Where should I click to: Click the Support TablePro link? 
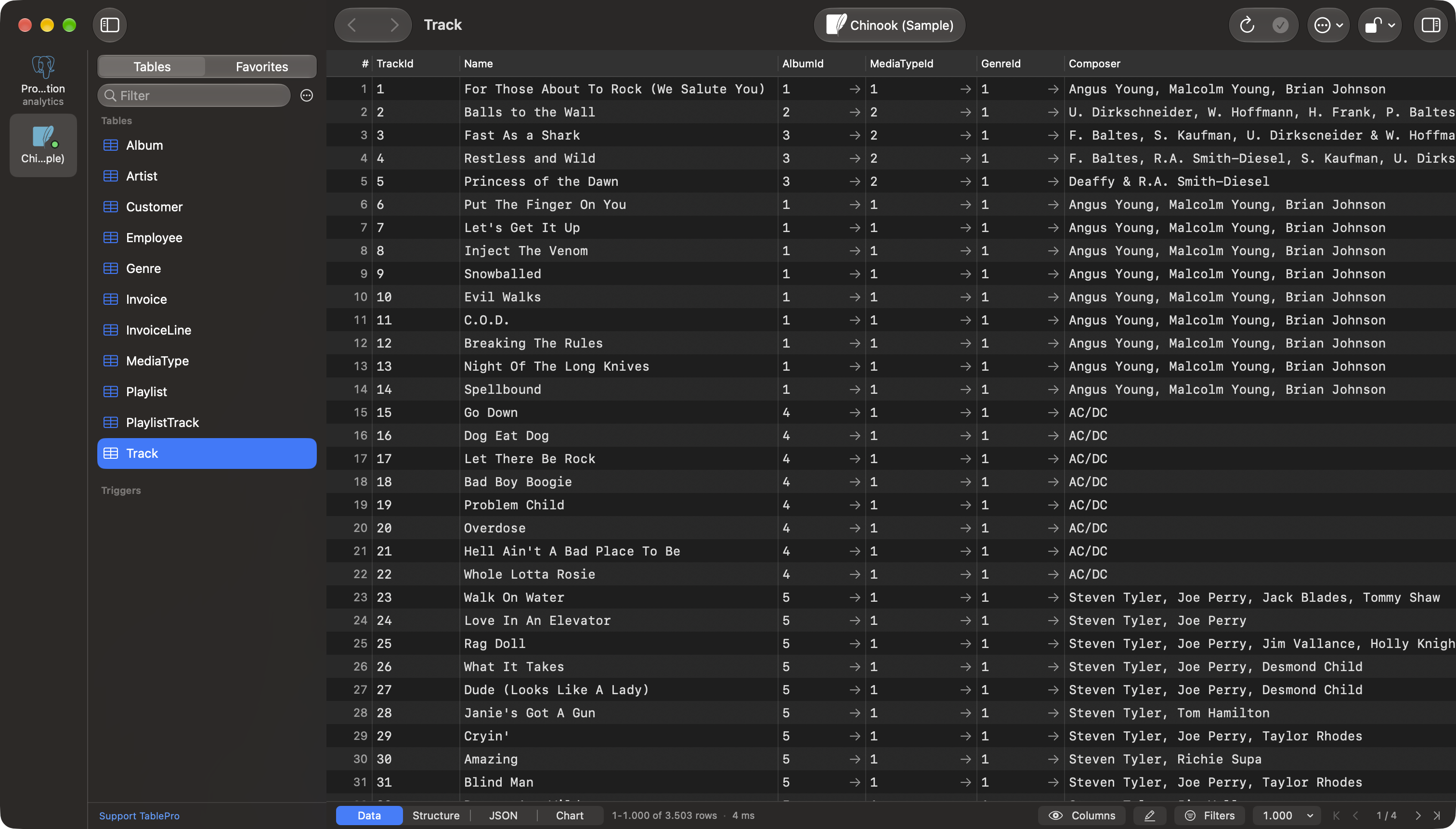click(x=139, y=816)
